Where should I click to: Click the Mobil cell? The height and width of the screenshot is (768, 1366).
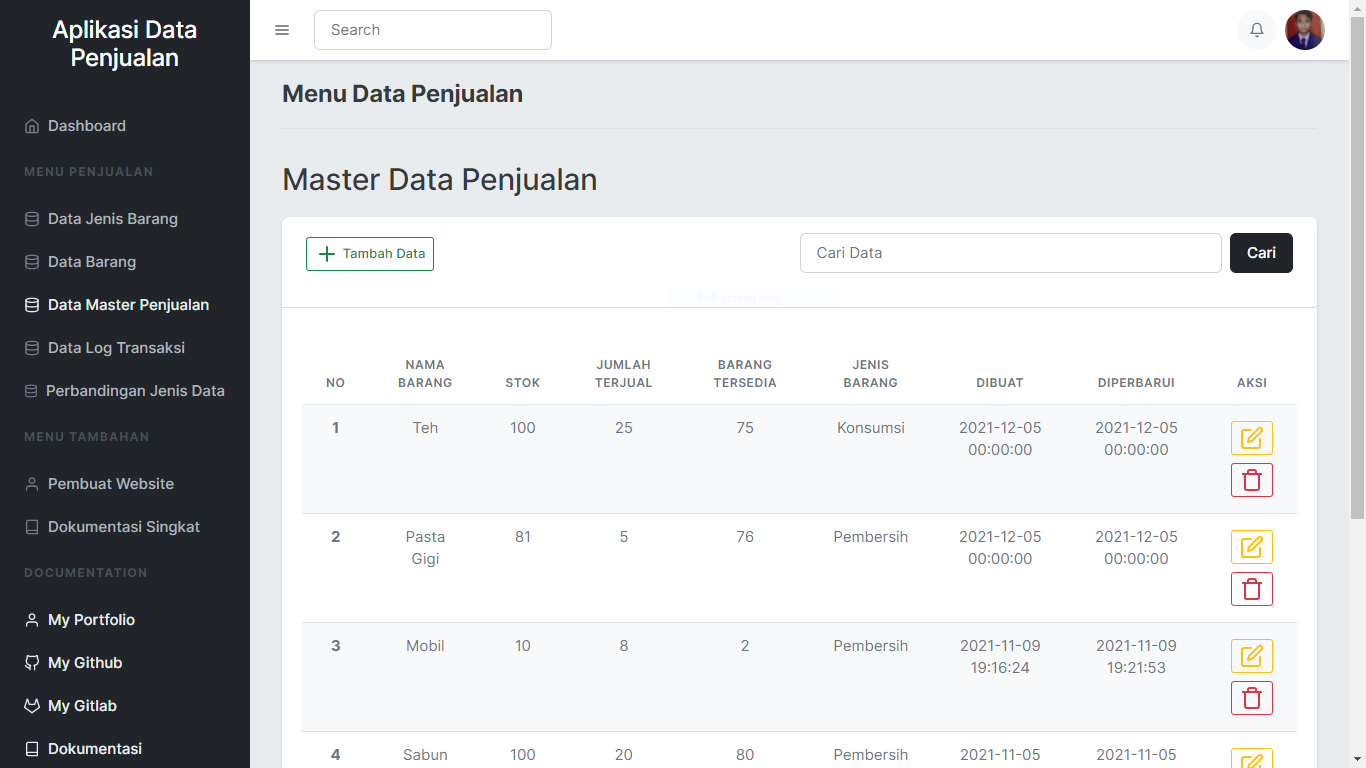pos(425,646)
